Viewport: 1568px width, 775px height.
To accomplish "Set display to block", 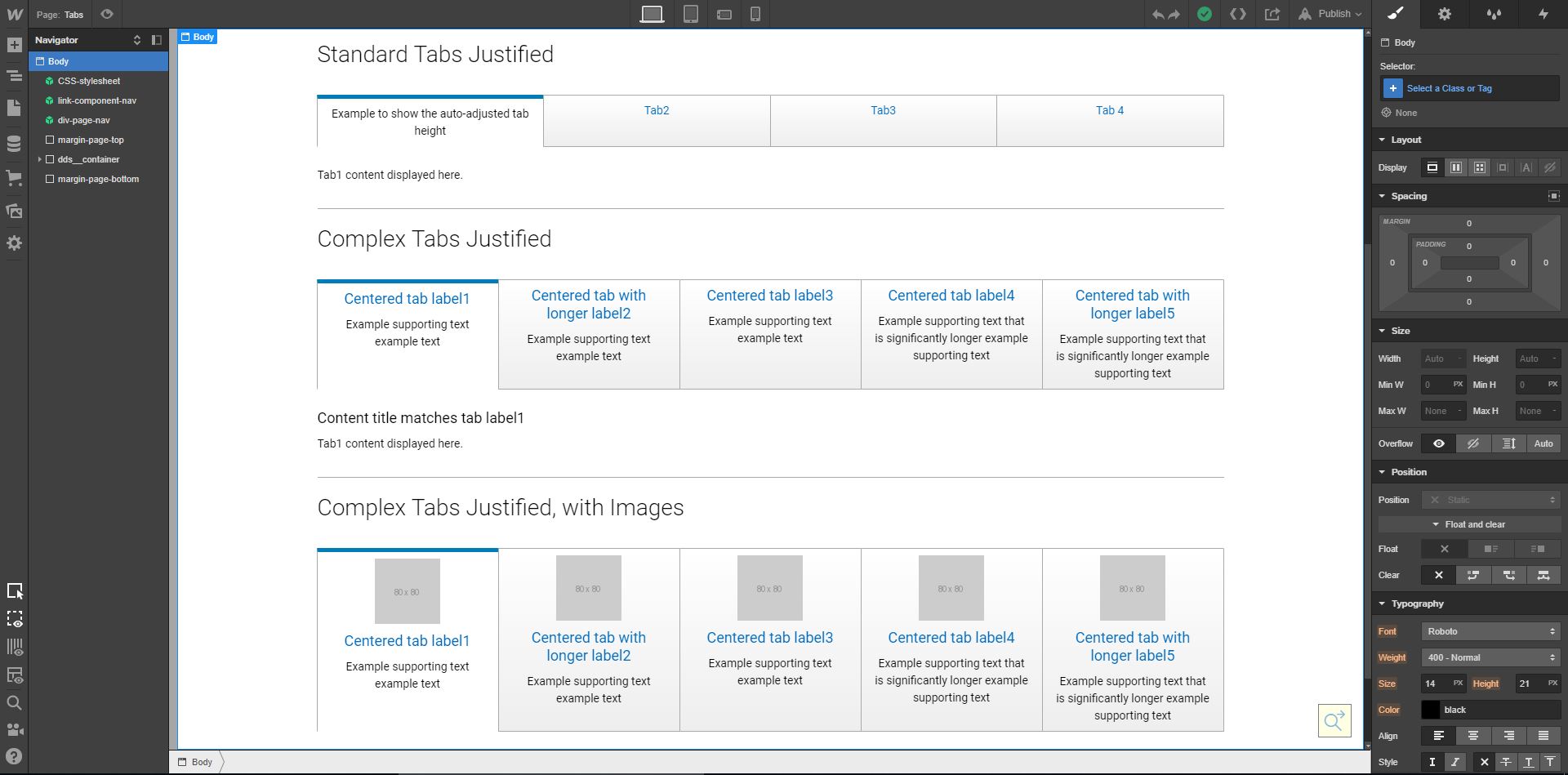I will pyautogui.click(x=1432, y=167).
